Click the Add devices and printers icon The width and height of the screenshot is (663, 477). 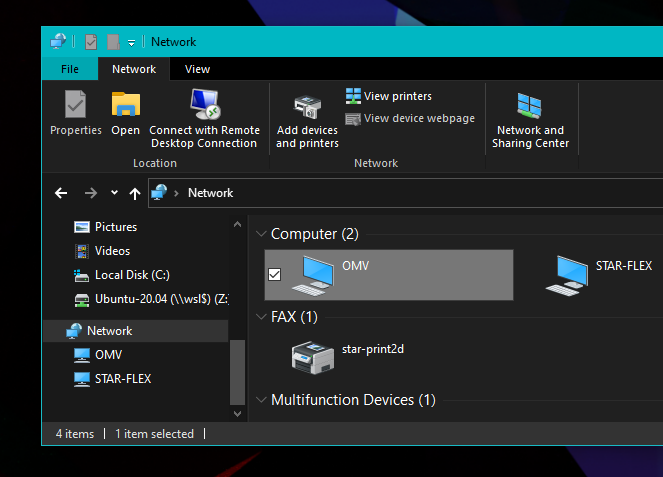pyautogui.click(x=307, y=107)
